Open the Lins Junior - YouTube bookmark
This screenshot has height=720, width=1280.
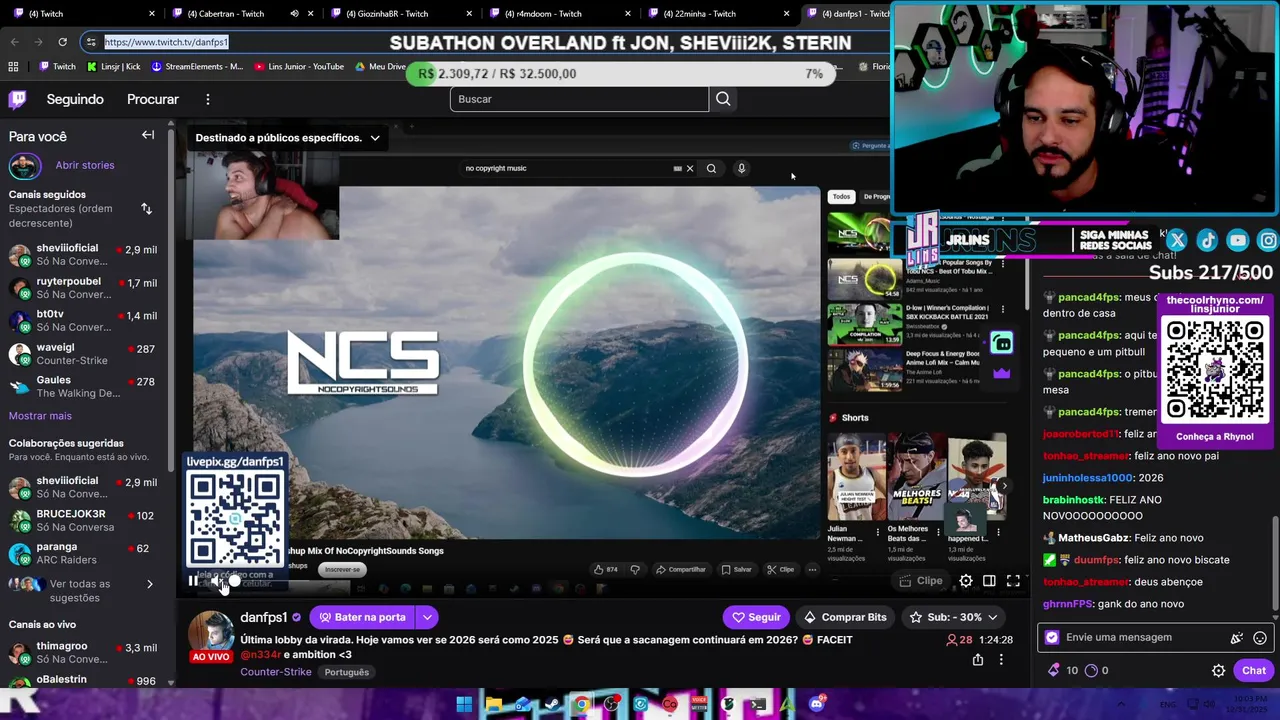(x=299, y=67)
